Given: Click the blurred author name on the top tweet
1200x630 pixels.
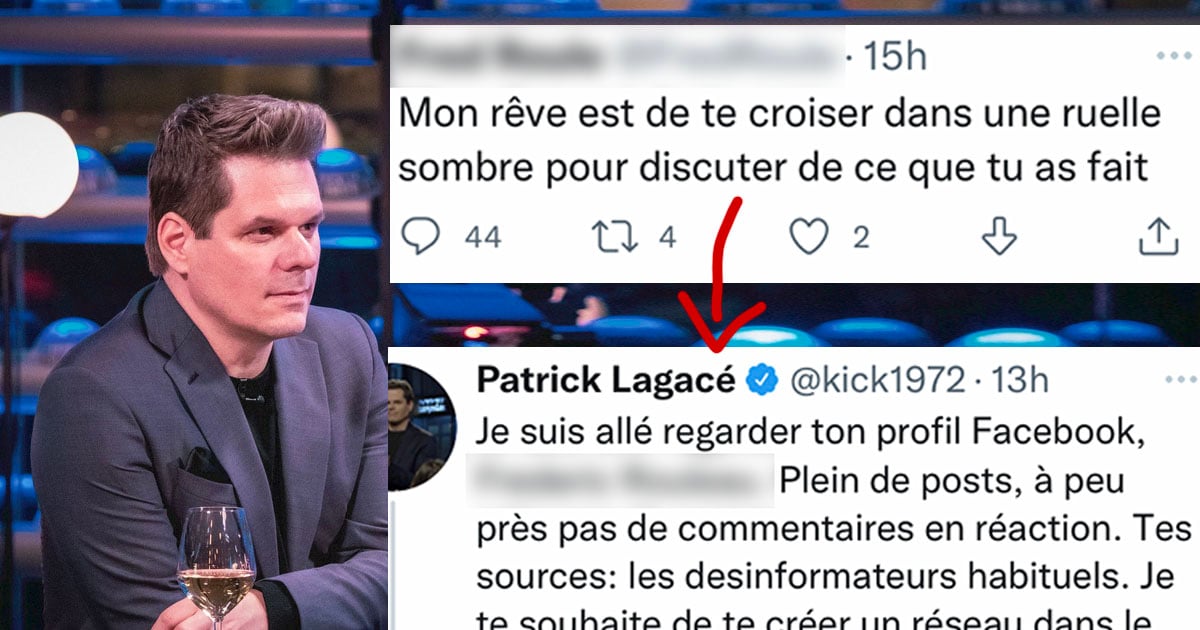Looking at the screenshot, I should 500,58.
